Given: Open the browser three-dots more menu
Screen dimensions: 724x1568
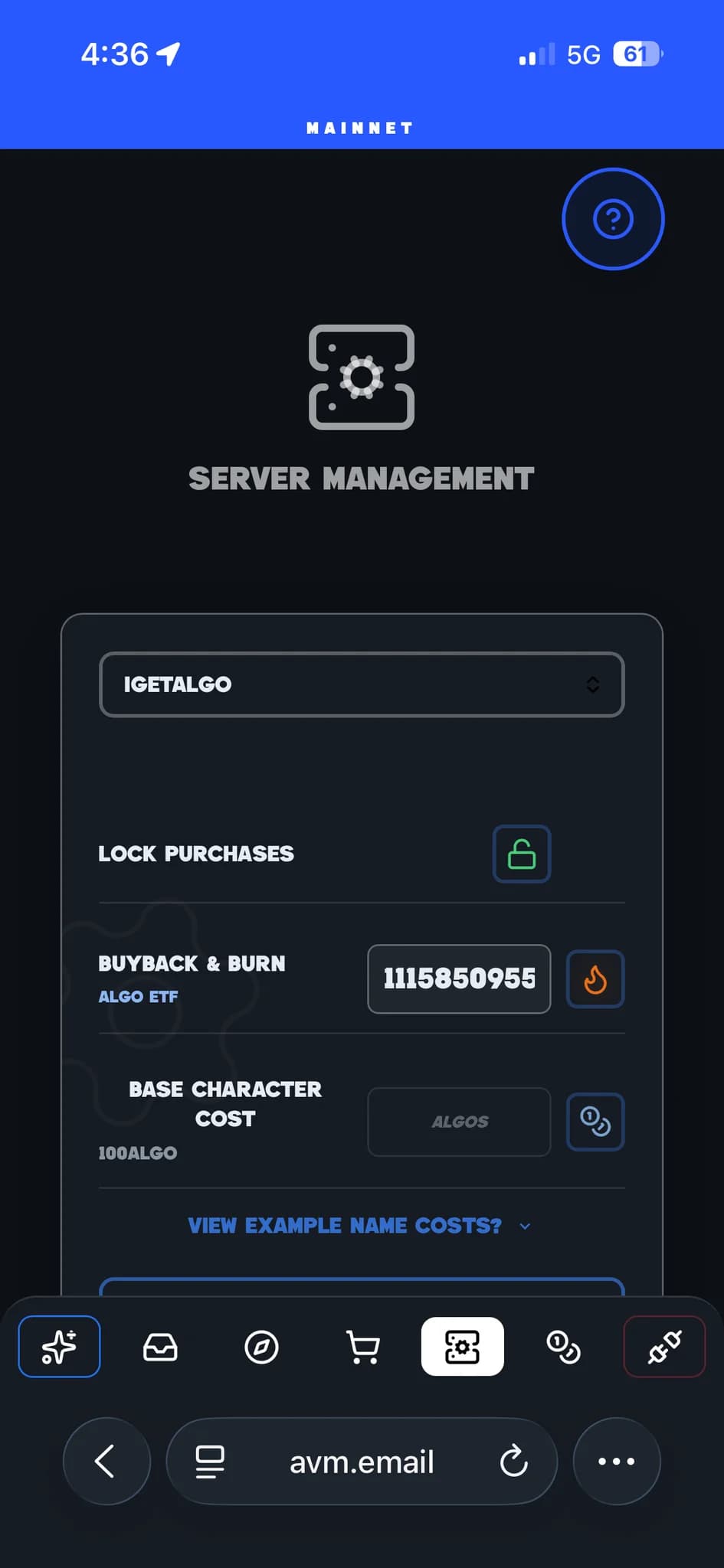Looking at the screenshot, I should (x=616, y=1462).
